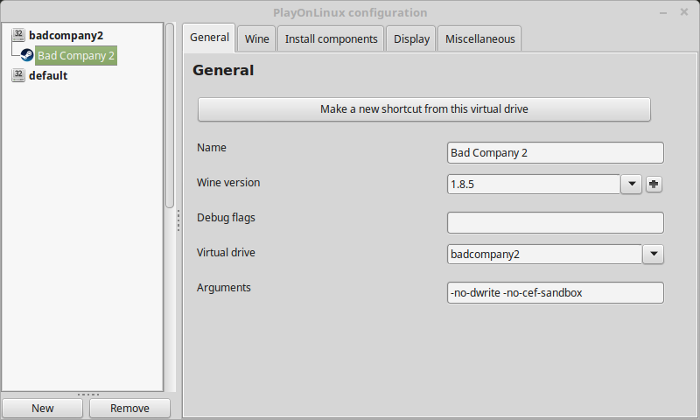The height and width of the screenshot is (420, 700).
Task: Click the Arguments label
Action: coord(224,288)
